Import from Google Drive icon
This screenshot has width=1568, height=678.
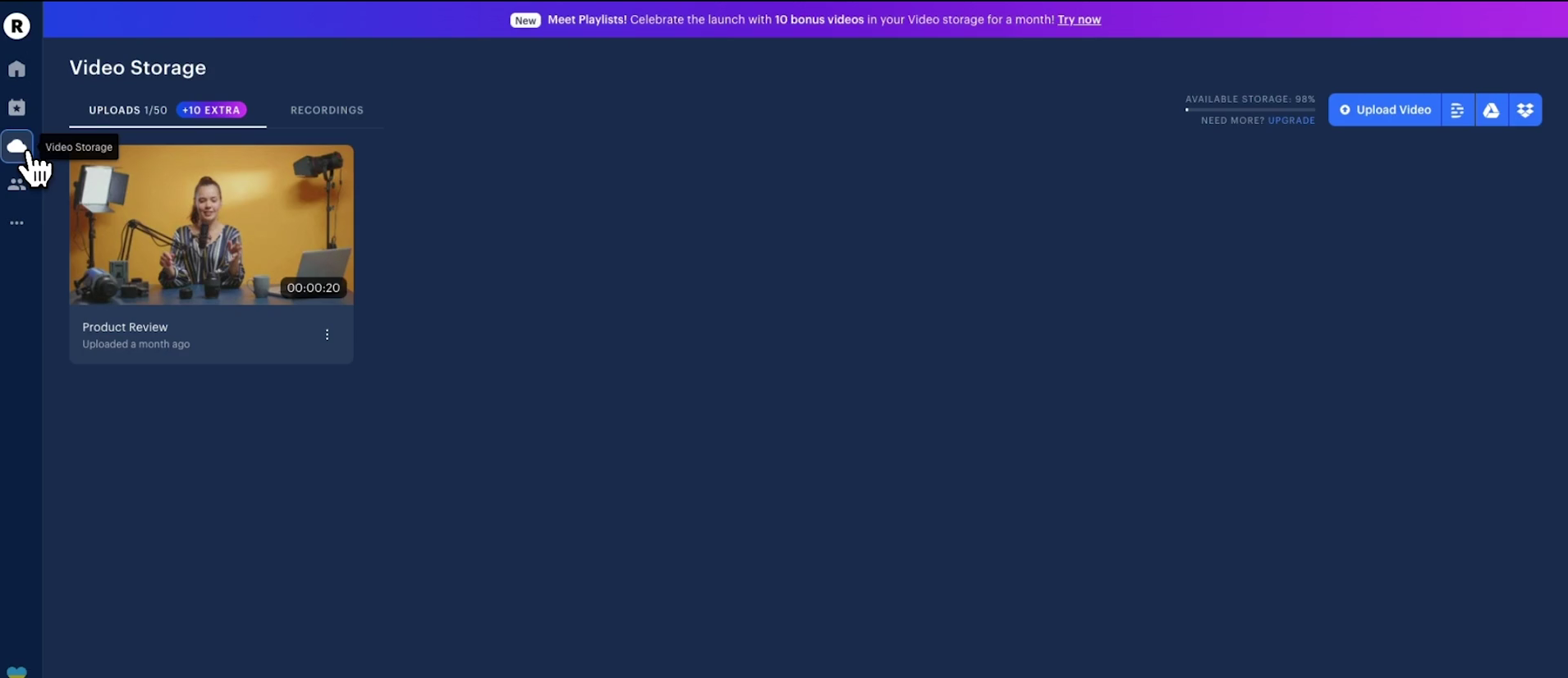(1491, 110)
